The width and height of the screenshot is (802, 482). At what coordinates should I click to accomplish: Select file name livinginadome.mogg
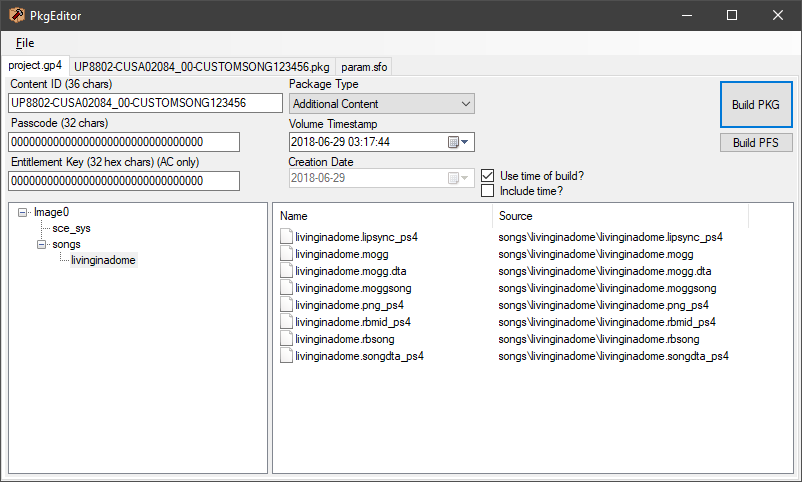tap(342, 254)
